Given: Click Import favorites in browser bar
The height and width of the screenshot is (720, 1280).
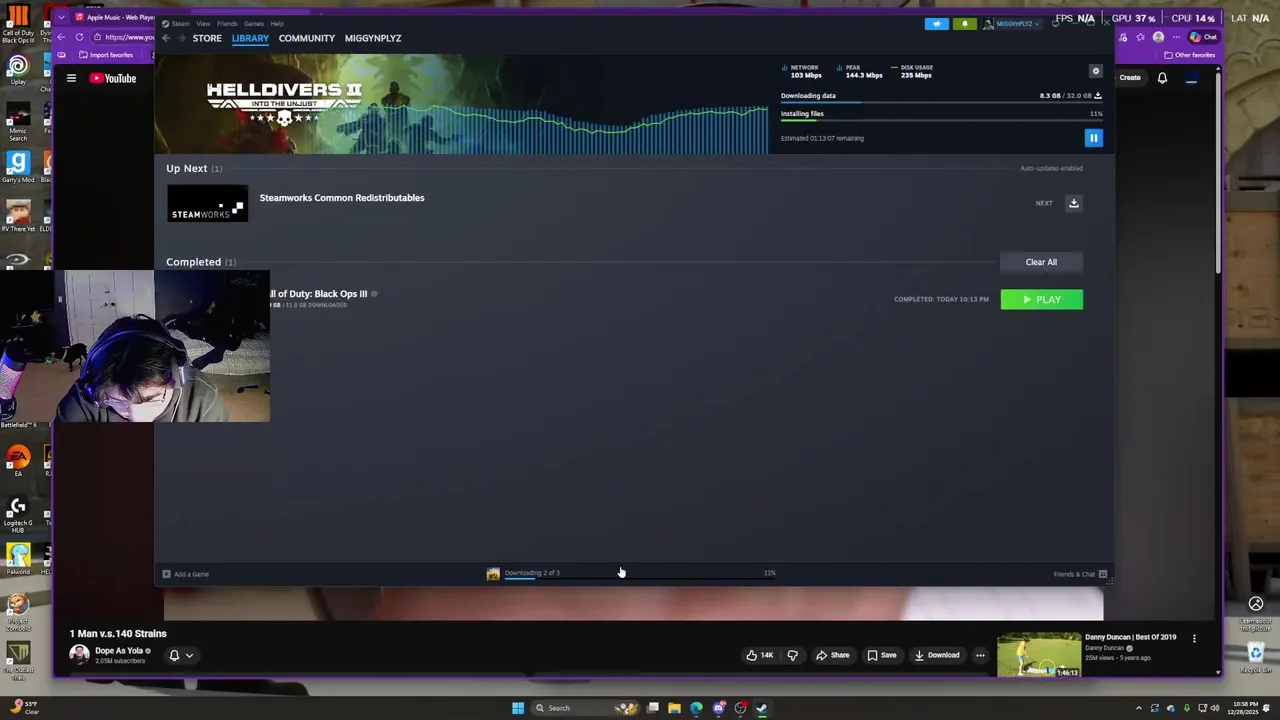Looking at the screenshot, I should pos(106,55).
